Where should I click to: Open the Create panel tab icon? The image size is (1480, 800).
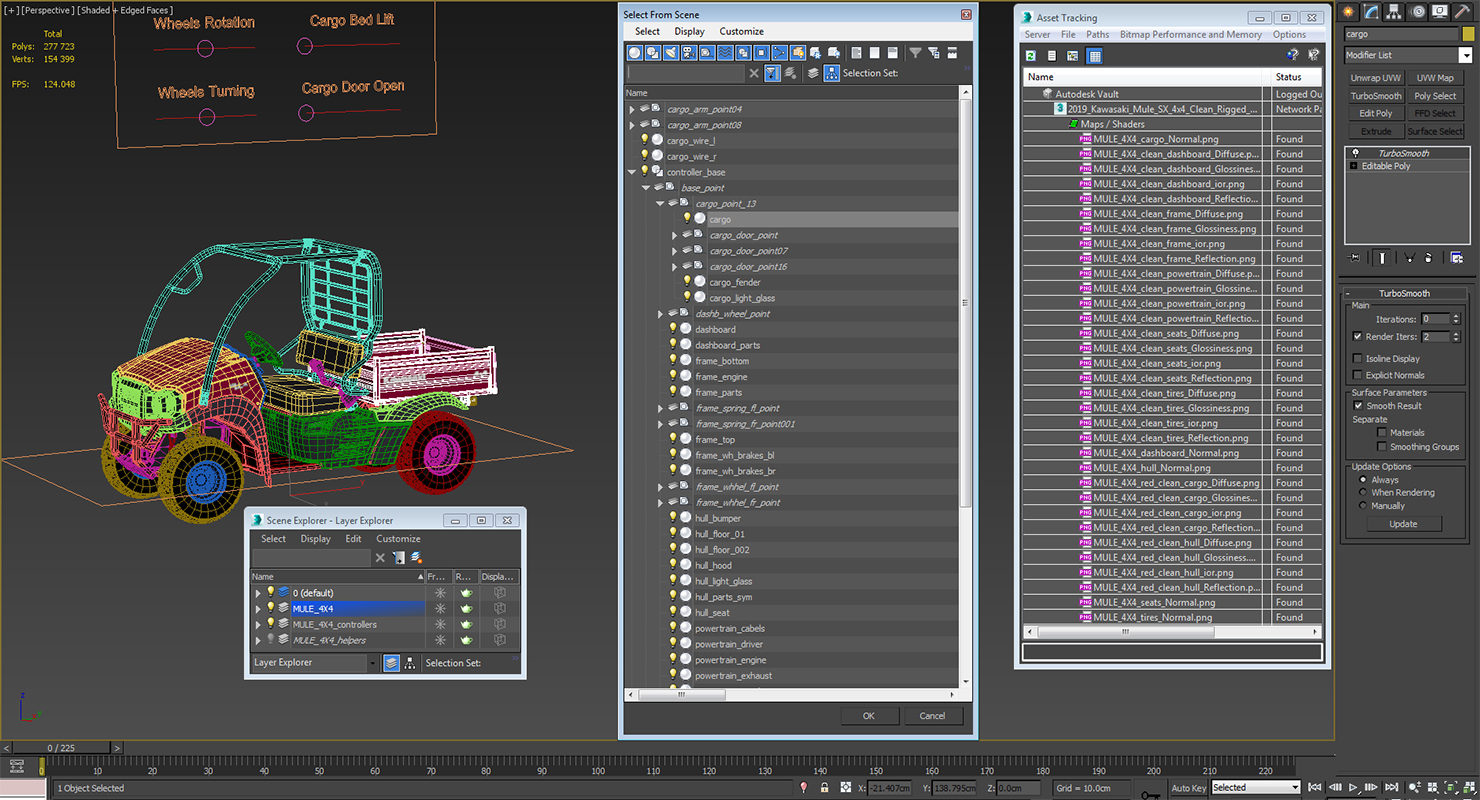coord(1349,12)
